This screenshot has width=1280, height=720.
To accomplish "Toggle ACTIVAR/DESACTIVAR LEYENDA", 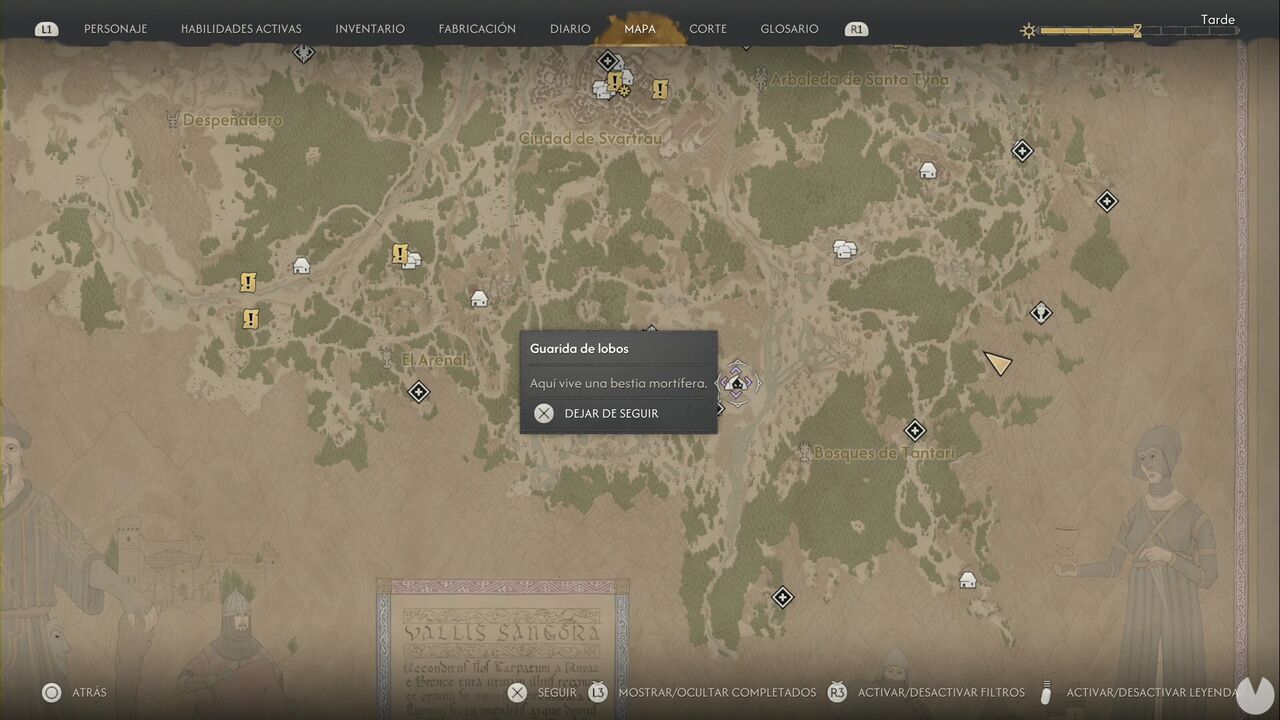I will [x=1138, y=692].
